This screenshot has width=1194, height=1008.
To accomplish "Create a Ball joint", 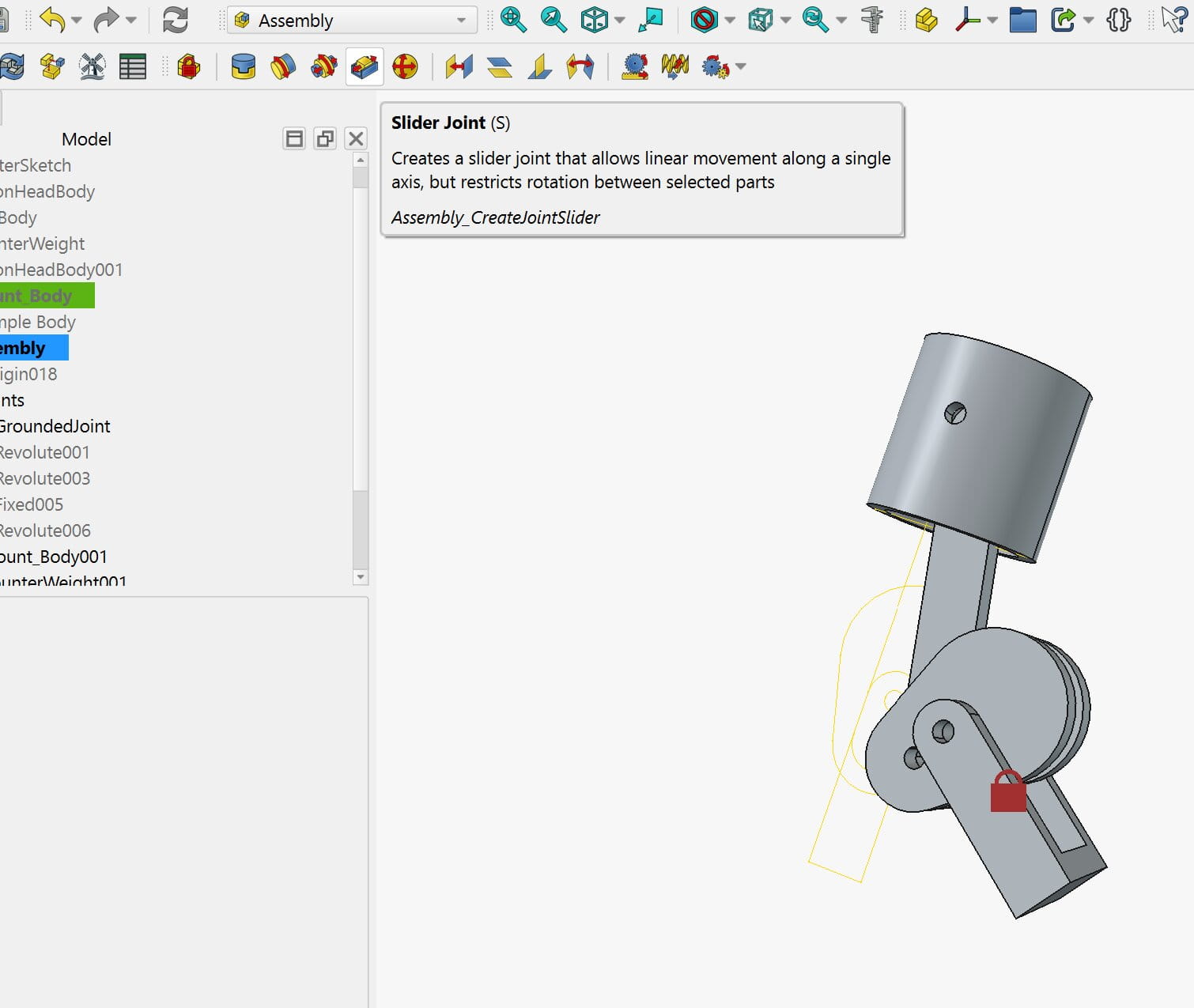I will [405, 67].
